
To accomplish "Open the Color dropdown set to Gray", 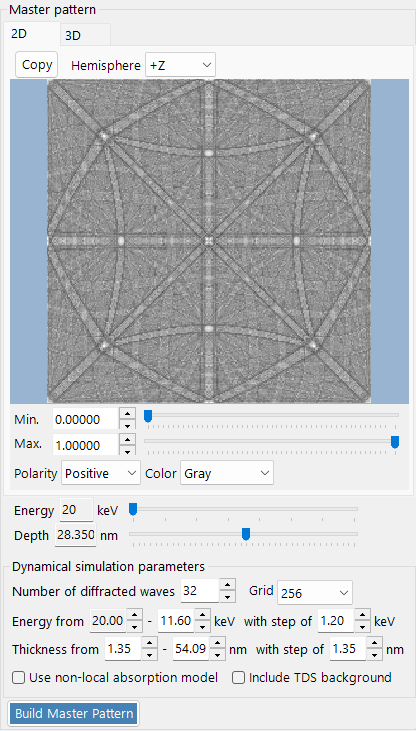I will point(227,473).
